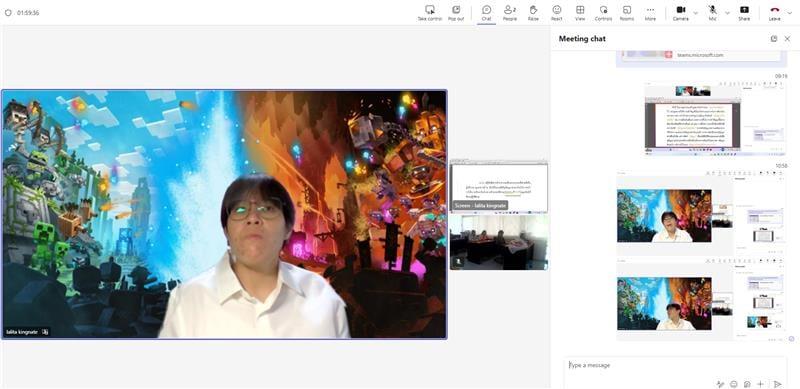The width and height of the screenshot is (800, 389).
Task: Send the chat message
Action: click(x=777, y=384)
